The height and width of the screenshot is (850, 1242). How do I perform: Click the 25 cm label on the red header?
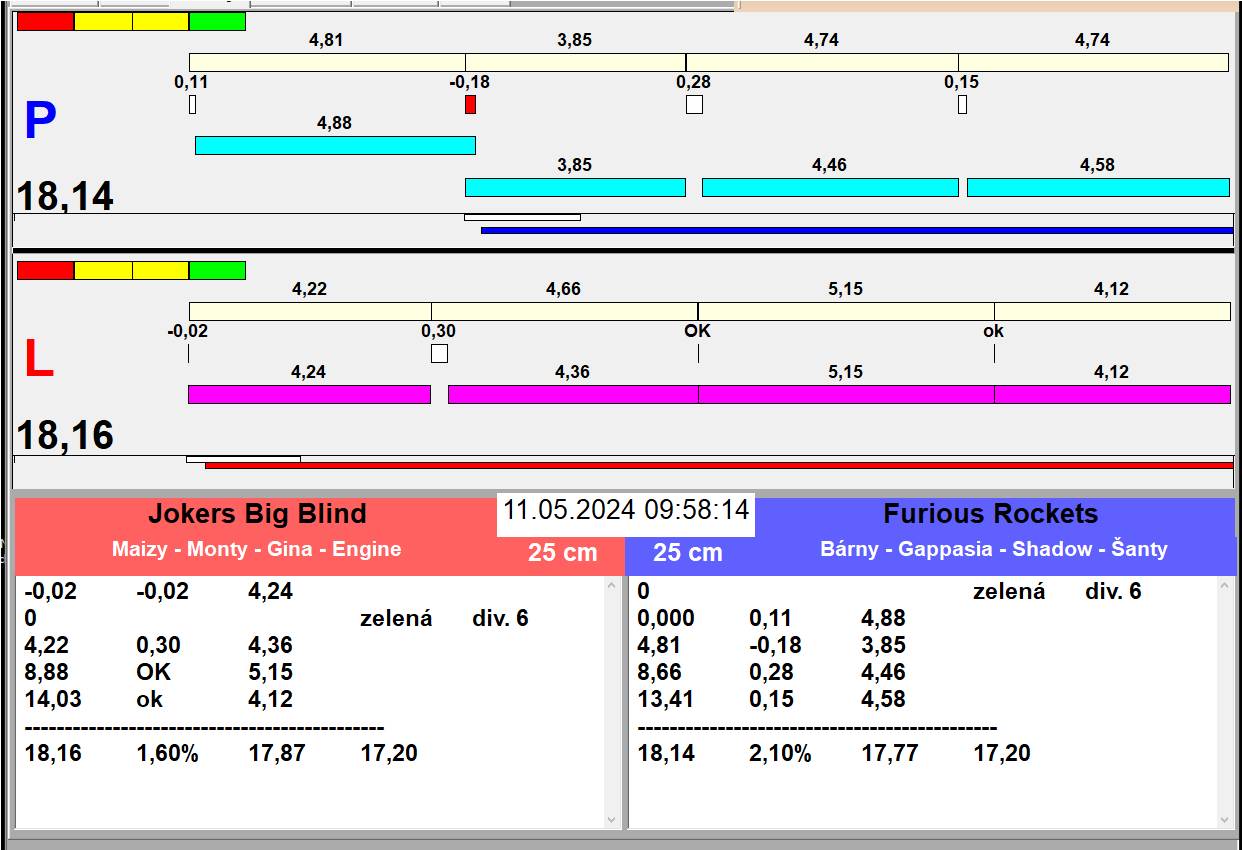(x=562, y=552)
